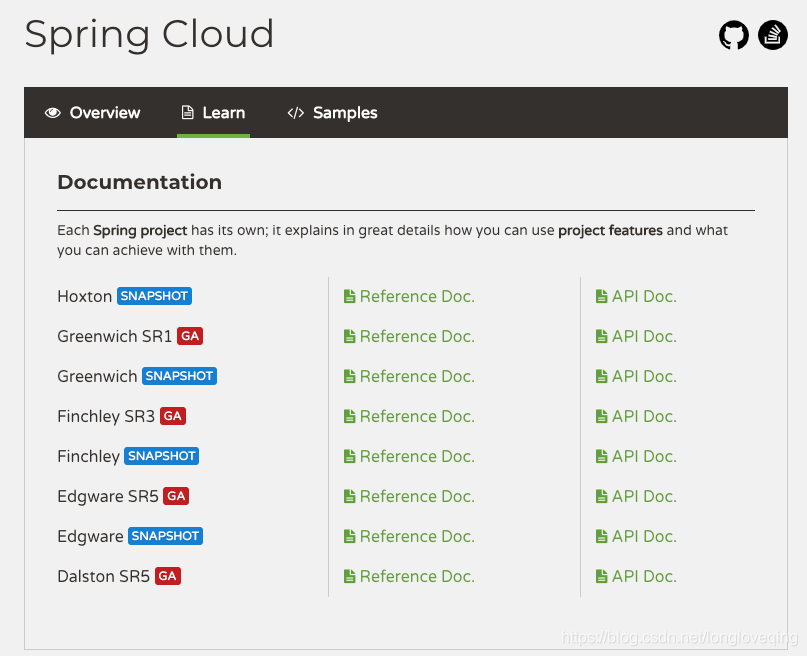This screenshot has height=656, width=807.
Task: Open Reference Doc. for Finchley SR3
Action: [409, 416]
